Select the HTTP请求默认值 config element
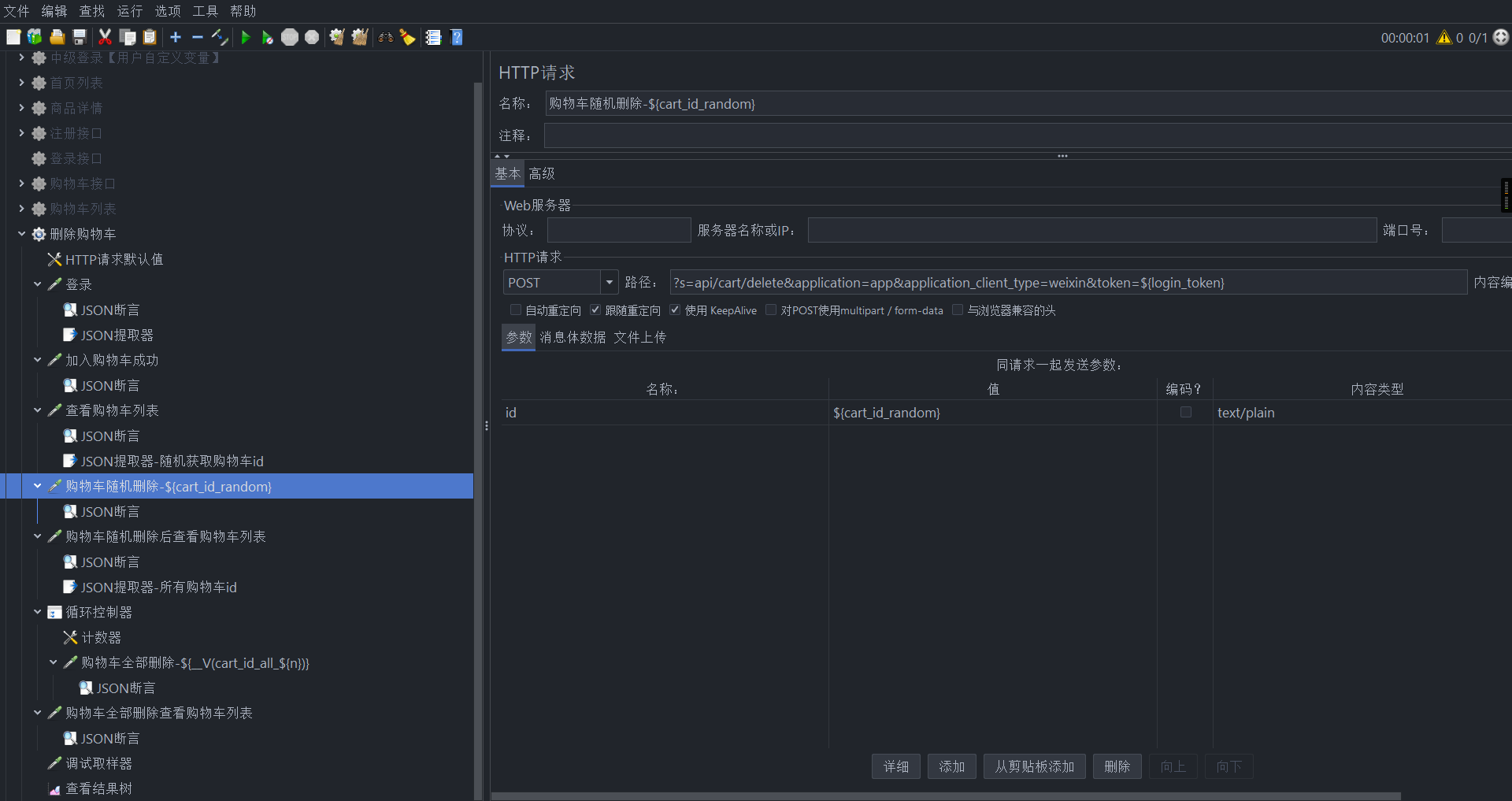 tap(113, 259)
